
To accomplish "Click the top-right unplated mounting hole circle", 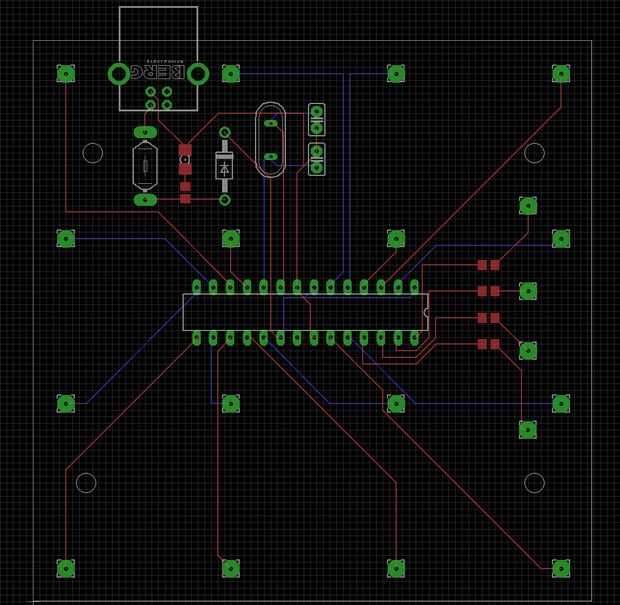I will pos(534,153).
